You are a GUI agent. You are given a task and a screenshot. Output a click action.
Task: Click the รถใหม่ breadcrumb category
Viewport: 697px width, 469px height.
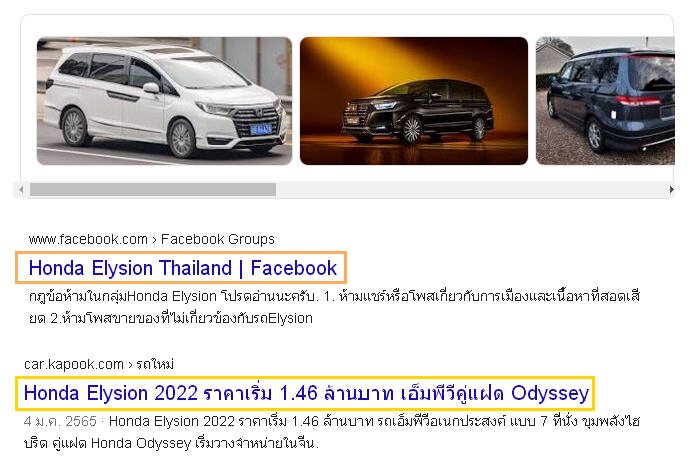pos(155,365)
